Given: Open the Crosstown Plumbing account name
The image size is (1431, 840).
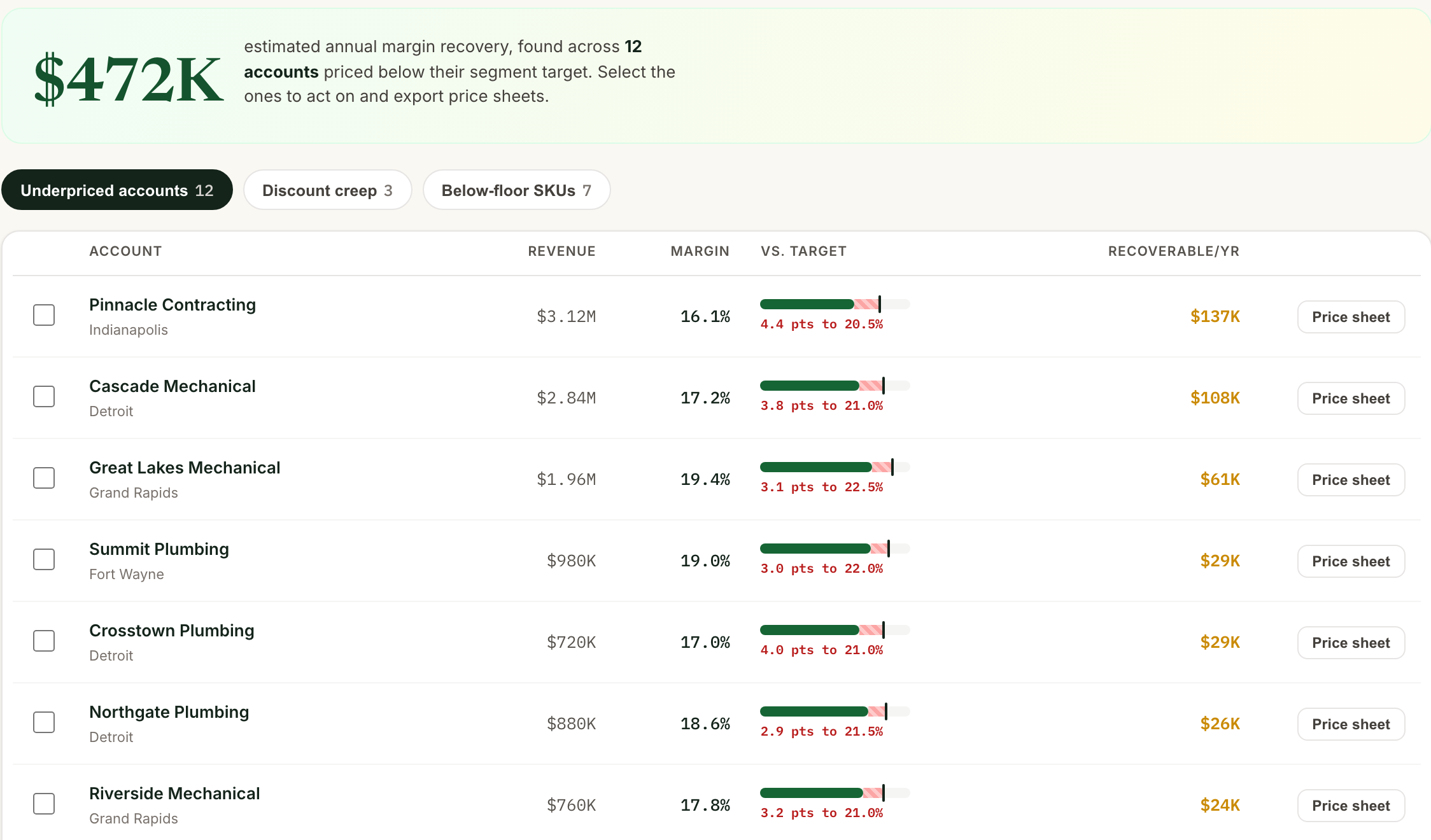Looking at the screenshot, I should tap(172, 631).
